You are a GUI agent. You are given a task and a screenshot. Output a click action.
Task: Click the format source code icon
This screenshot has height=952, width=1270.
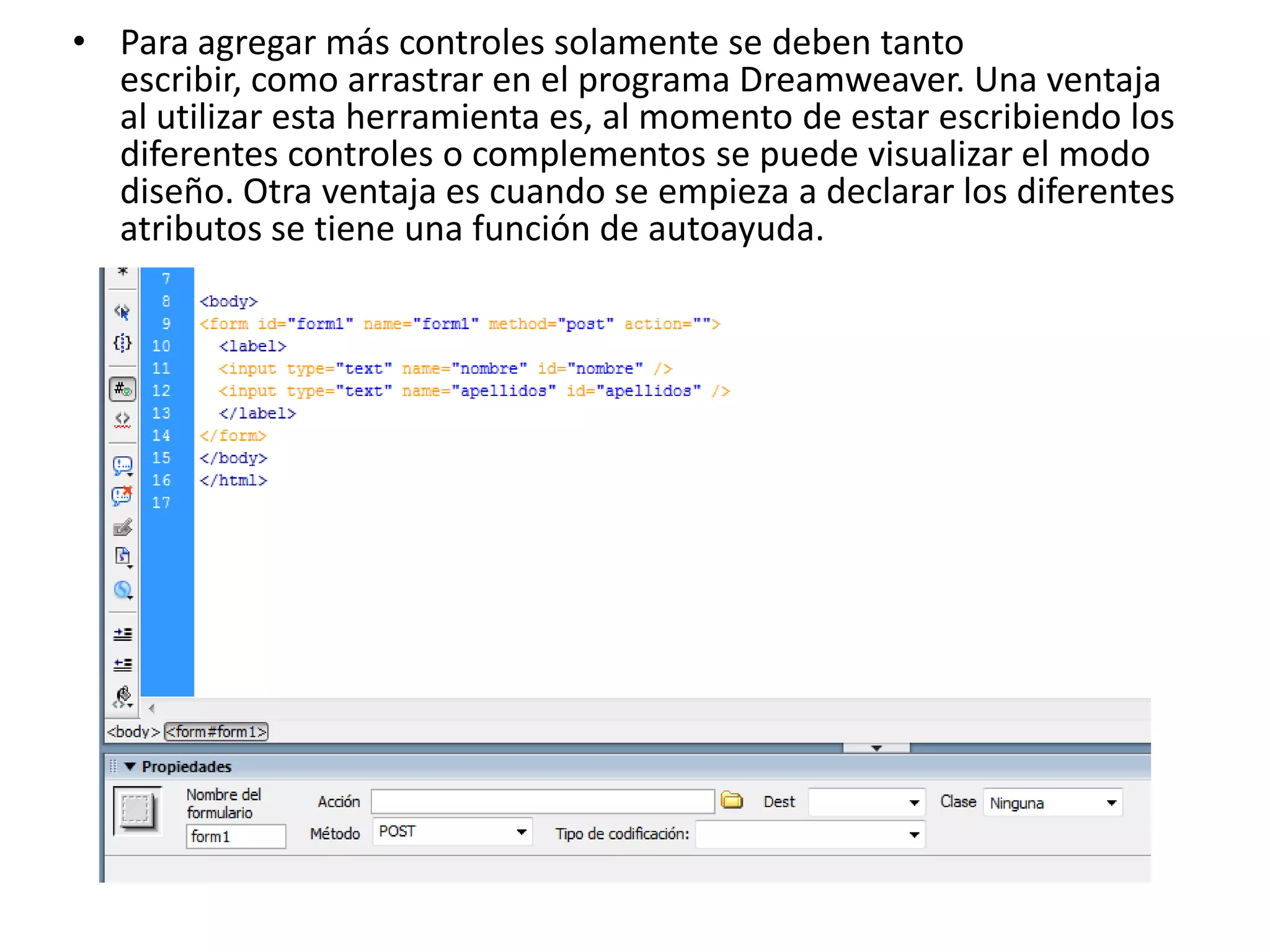[x=123, y=697]
